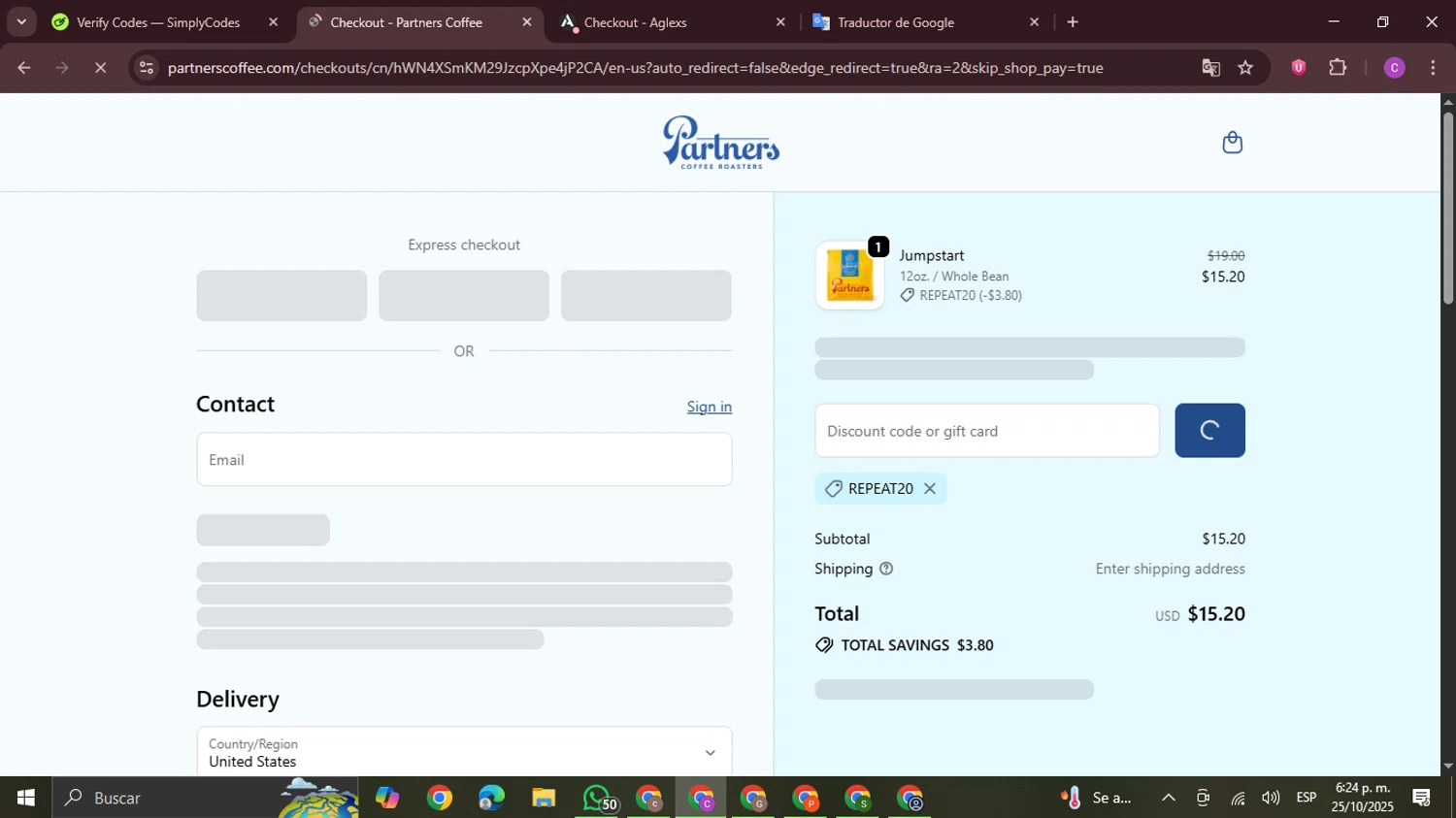The image size is (1456, 818).
Task: Click the Total amount $15.20
Action: [1216, 613]
